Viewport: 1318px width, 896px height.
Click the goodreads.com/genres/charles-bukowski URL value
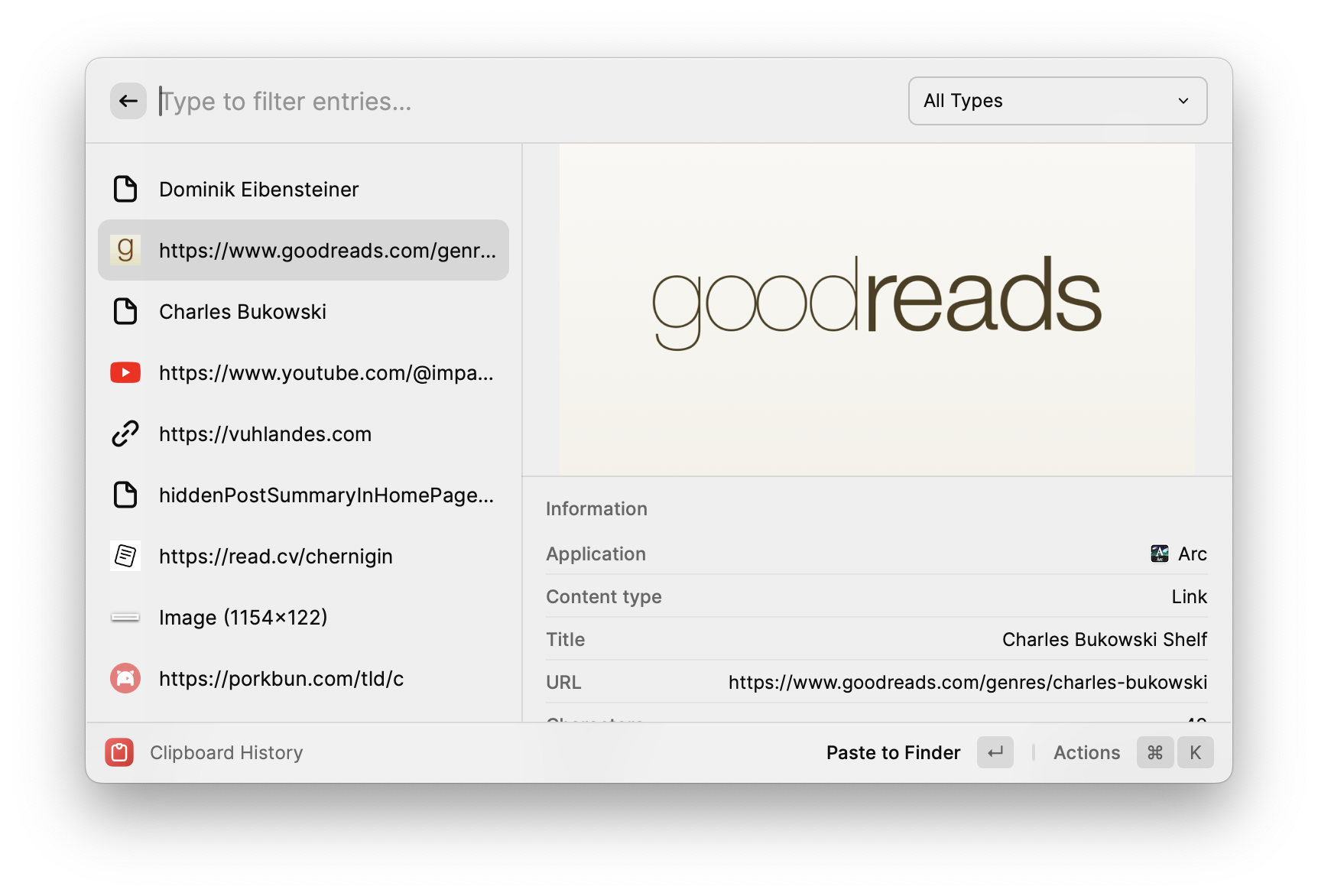968,682
